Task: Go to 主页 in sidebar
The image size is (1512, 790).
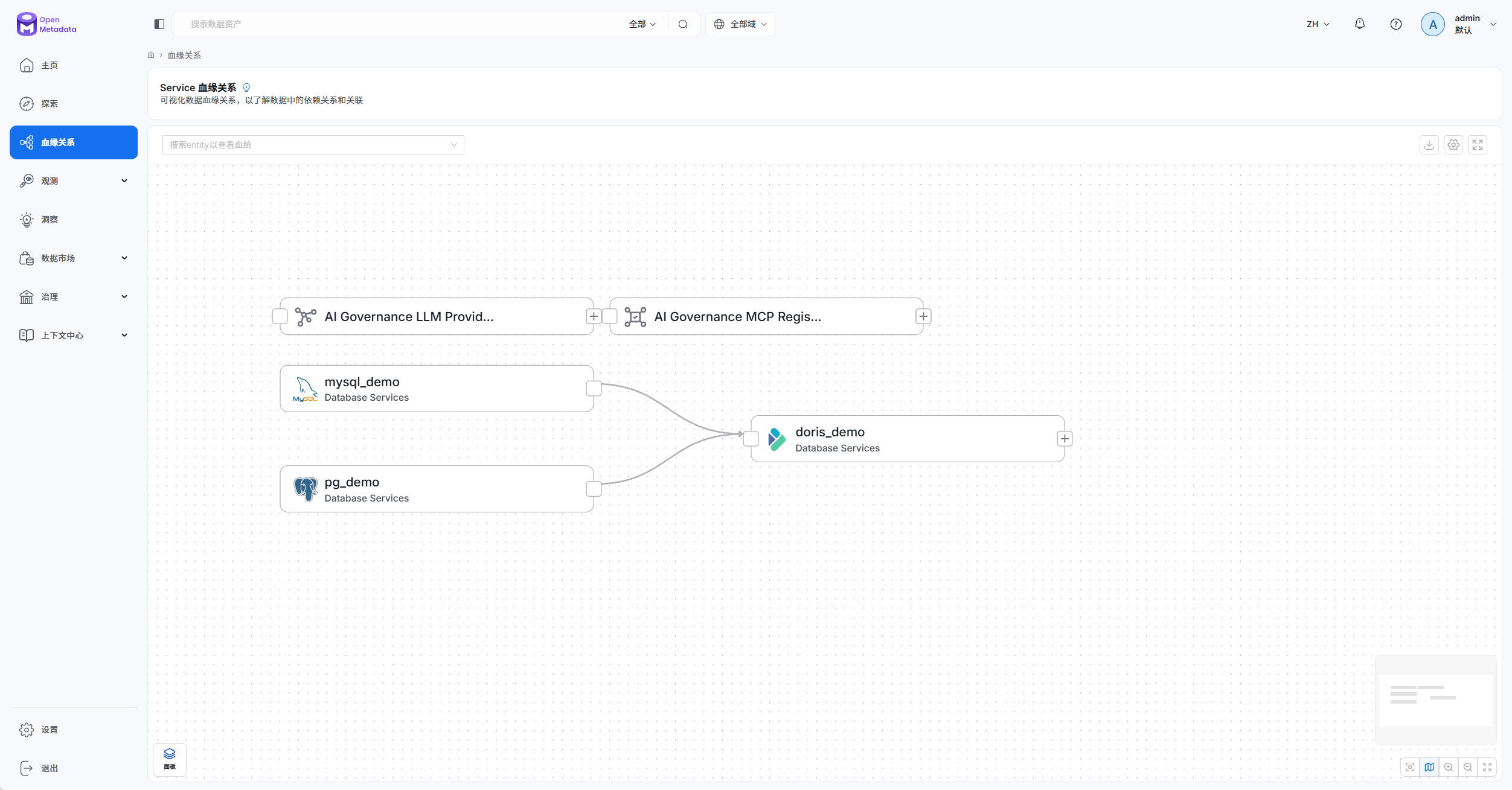Action: pos(74,65)
